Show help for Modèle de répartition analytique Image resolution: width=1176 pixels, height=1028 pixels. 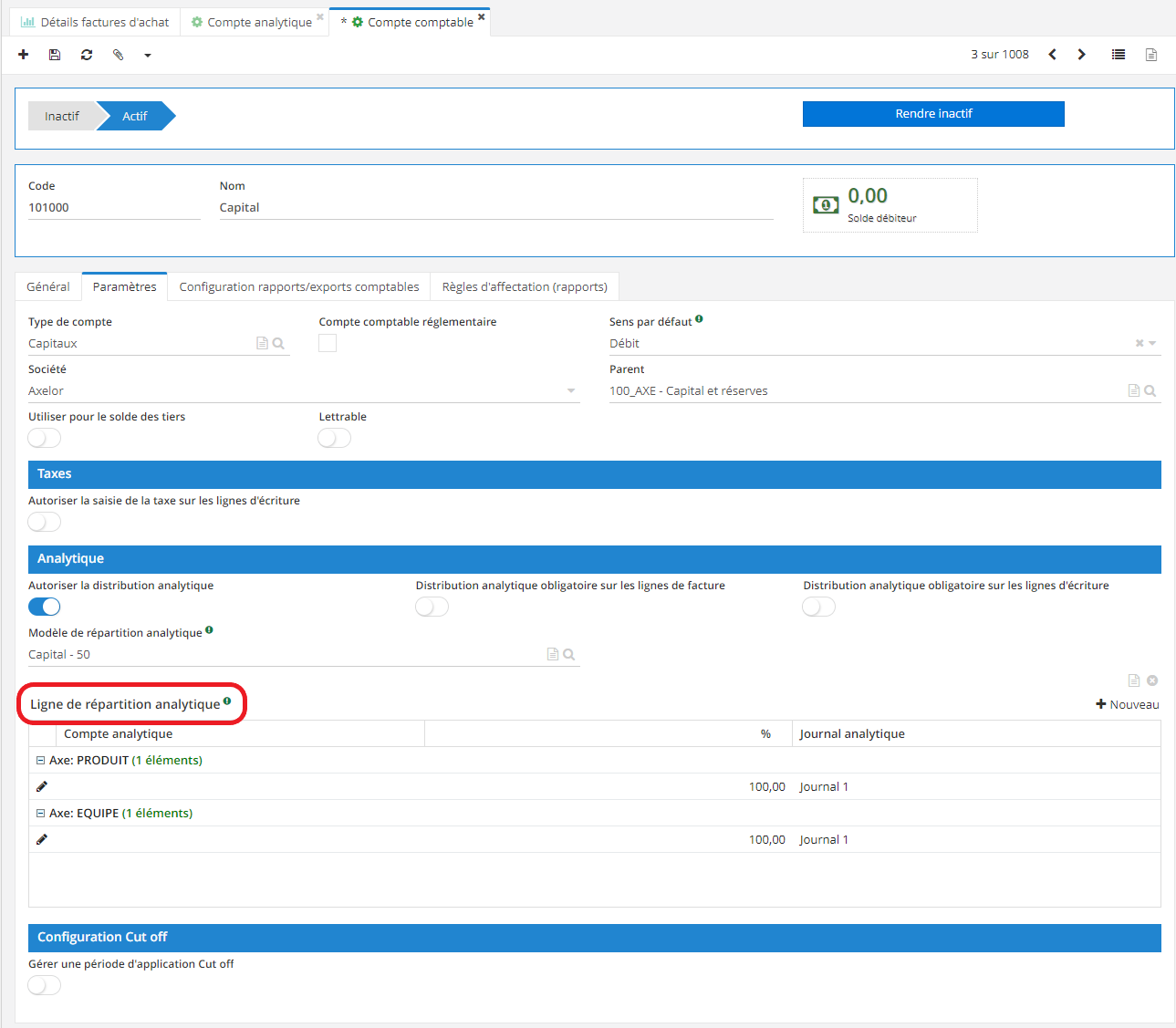pyautogui.click(x=209, y=630)
